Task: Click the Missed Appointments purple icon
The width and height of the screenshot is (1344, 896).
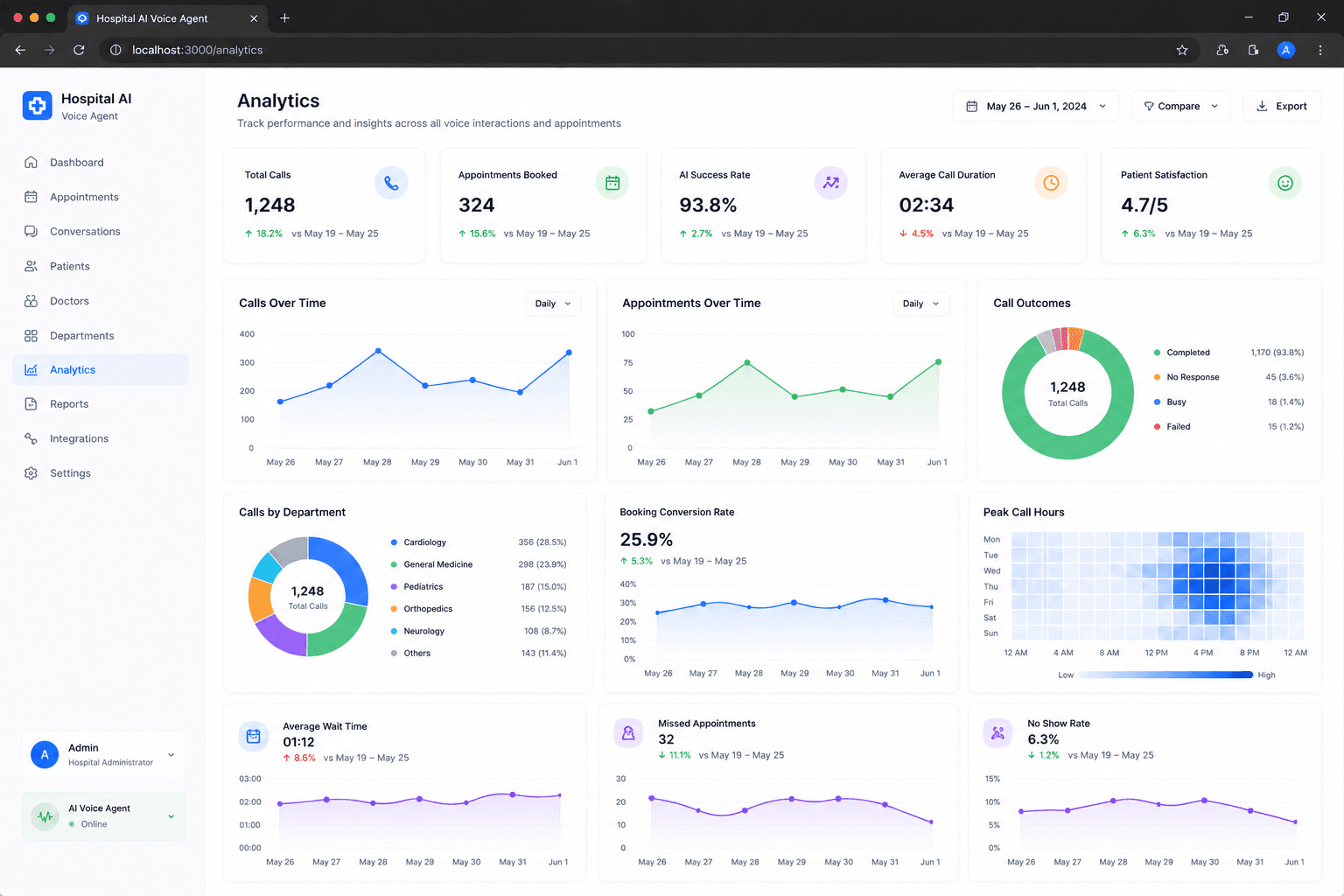Action: point(628,734)
